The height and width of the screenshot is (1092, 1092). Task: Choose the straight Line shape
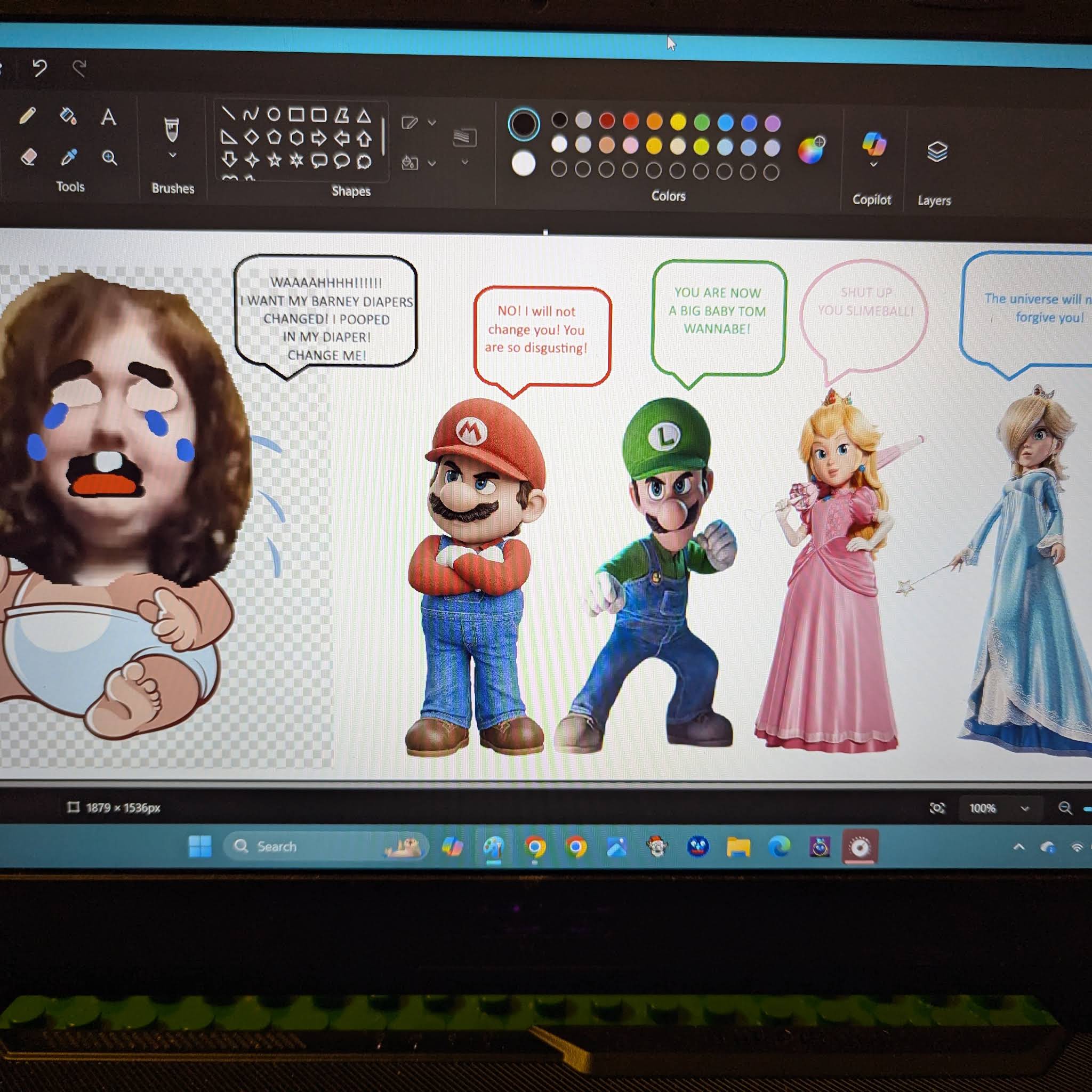coord(228,113)
